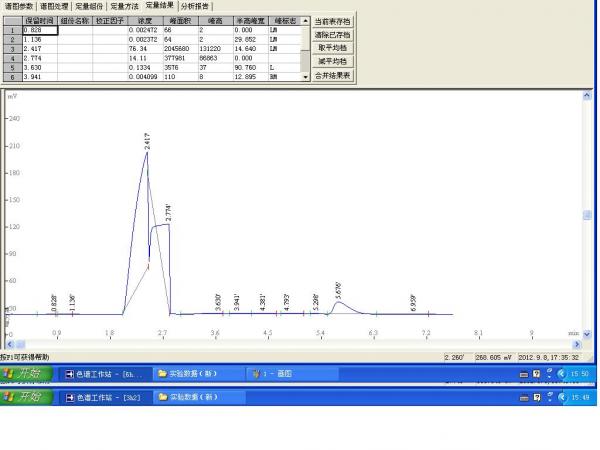600x450 pixels.
Task: Click half-width value 90.760
Action: (x=251, y=67)
